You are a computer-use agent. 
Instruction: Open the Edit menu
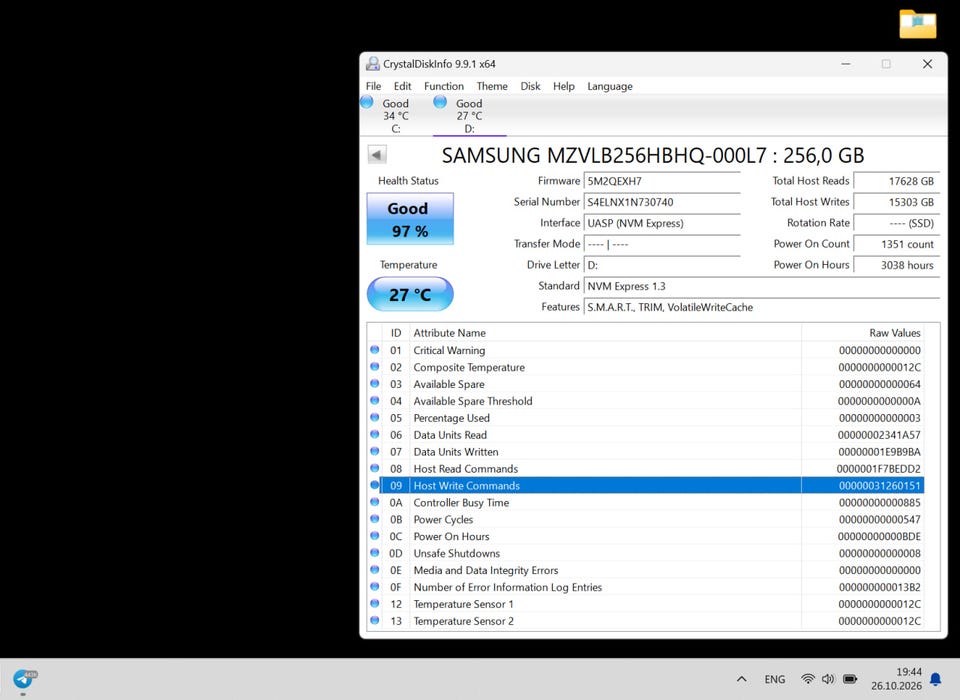402,86
